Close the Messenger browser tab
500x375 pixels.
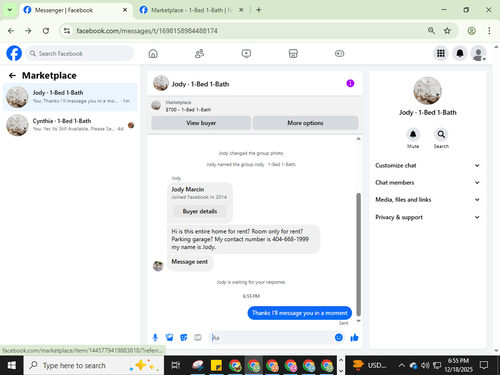pyautogui.click(x=125, y=10)
